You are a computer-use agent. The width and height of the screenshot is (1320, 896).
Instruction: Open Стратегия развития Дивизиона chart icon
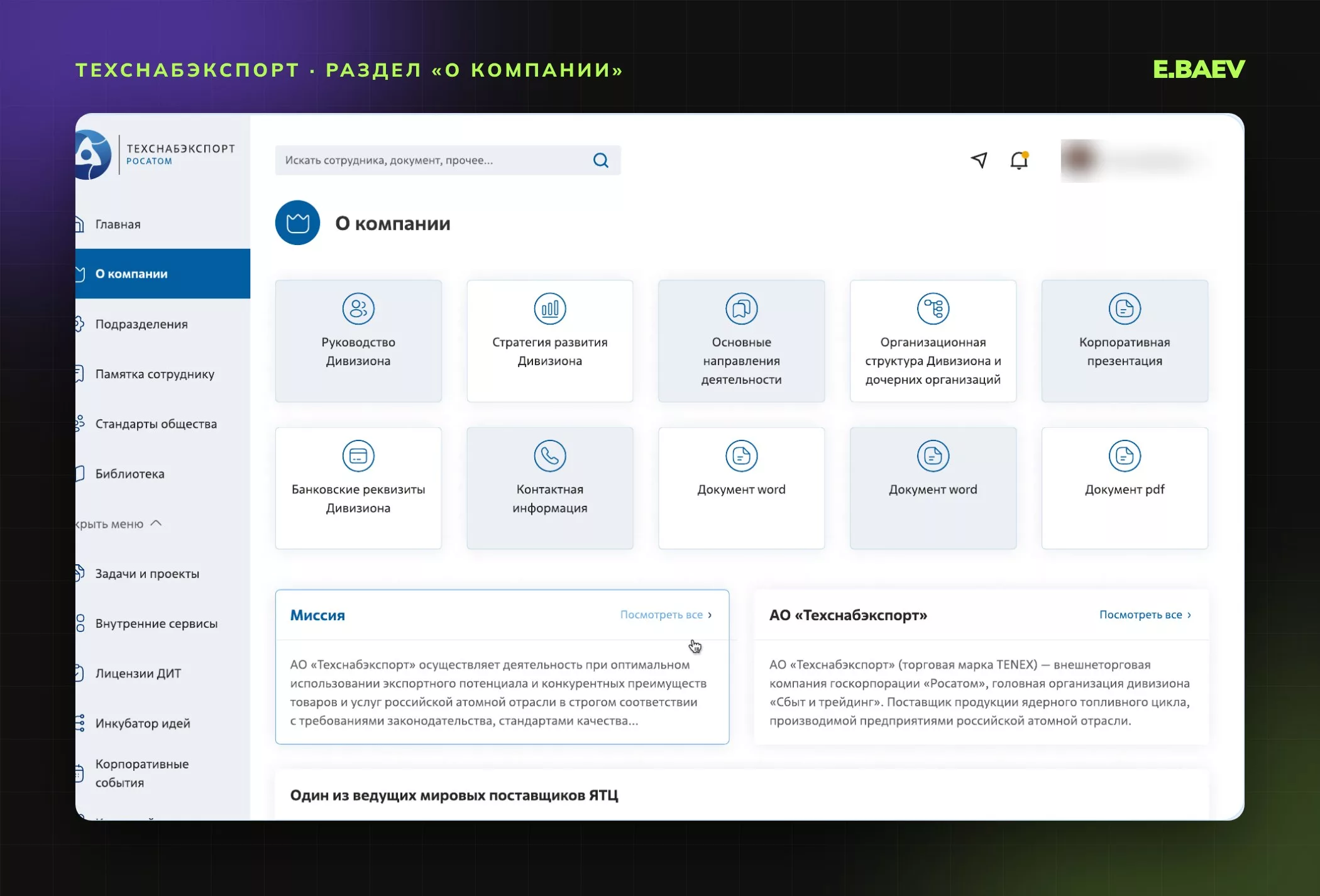point(550,309)
